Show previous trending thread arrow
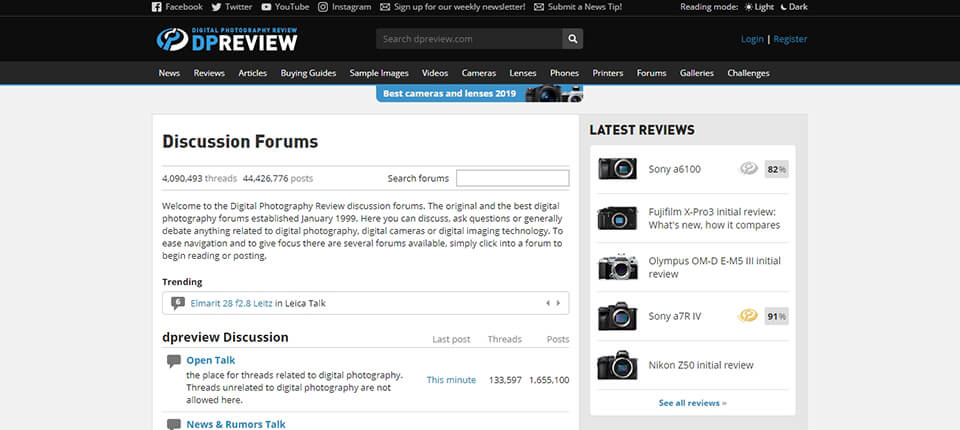Image resolution: width=960 pixels, height=430 pixels. coord(548,303)
